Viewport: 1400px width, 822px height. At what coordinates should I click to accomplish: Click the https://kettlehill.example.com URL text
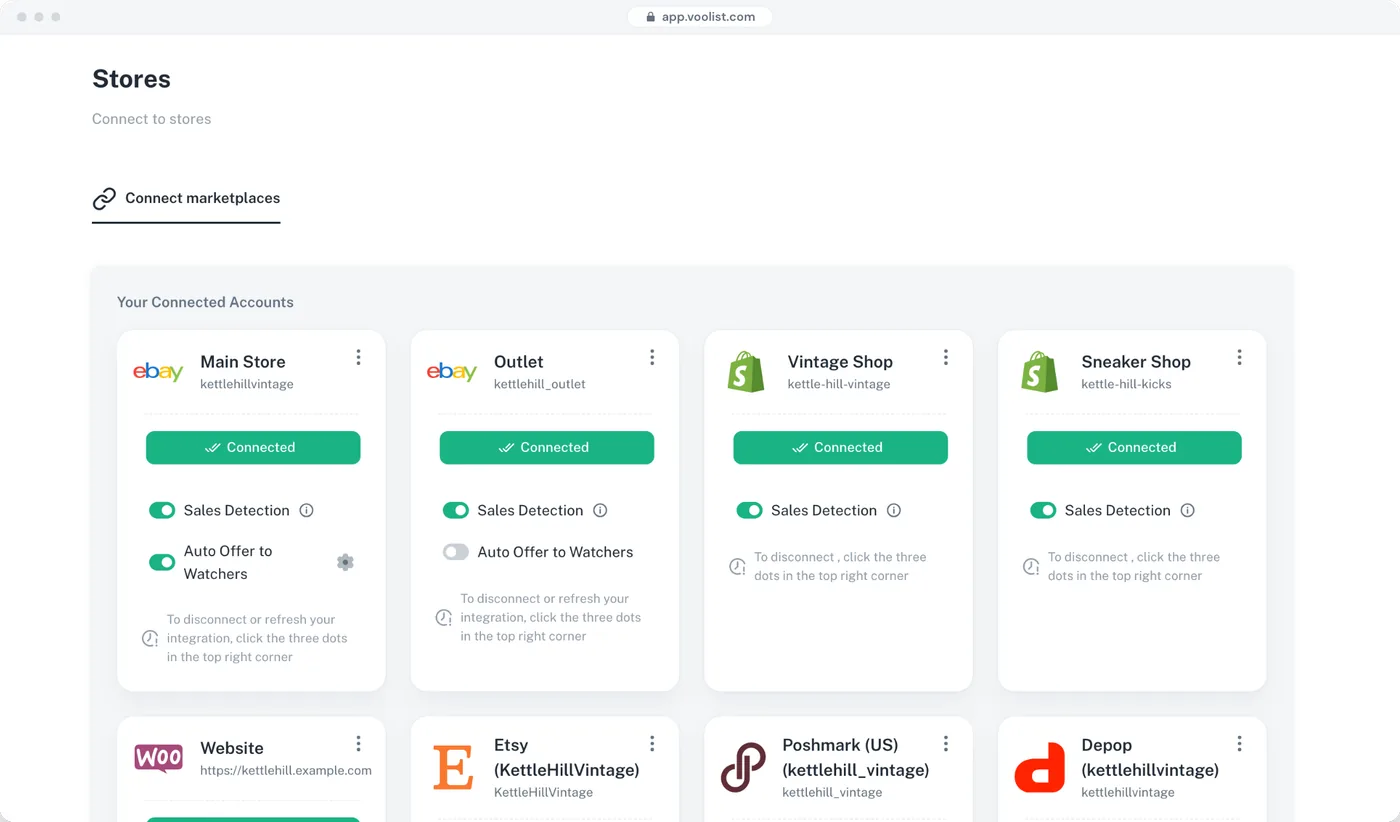[x=286, y=771]
